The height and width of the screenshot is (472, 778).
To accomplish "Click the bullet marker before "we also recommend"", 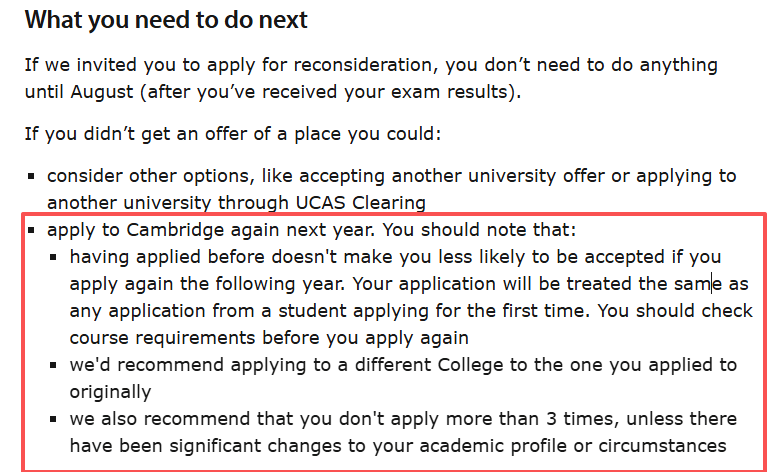I will coord(56,420).
